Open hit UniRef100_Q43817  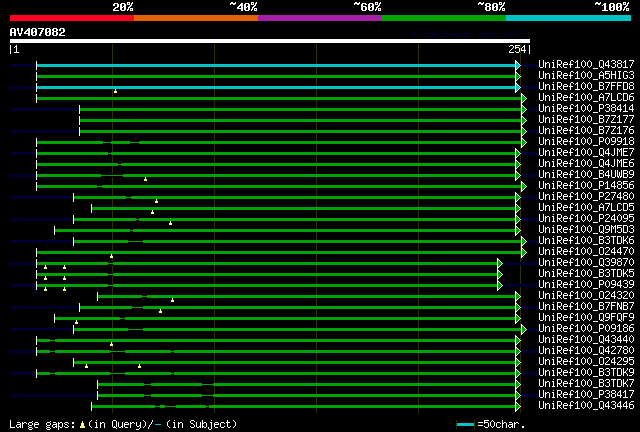click(586, 64)
